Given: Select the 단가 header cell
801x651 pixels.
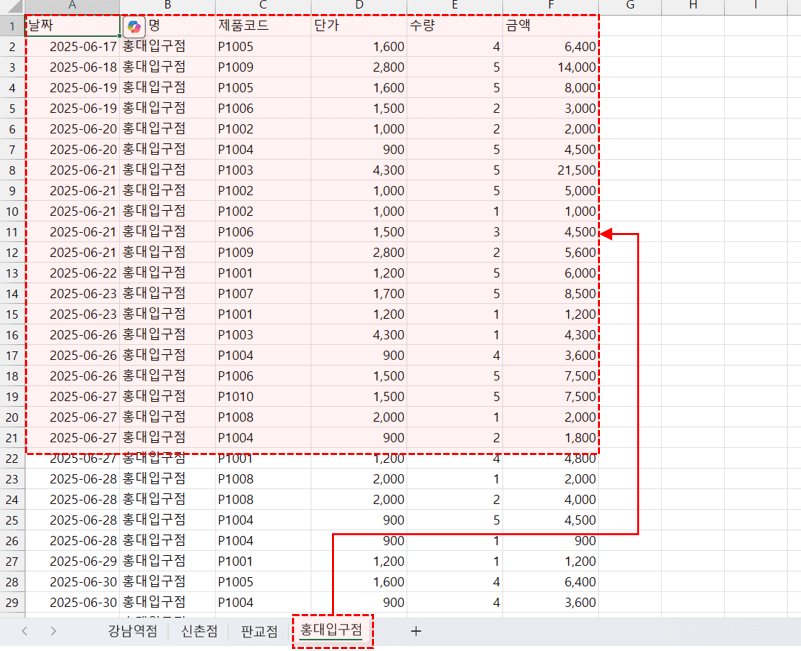Looking at the screenshot, I should click(x=358, y=26).
